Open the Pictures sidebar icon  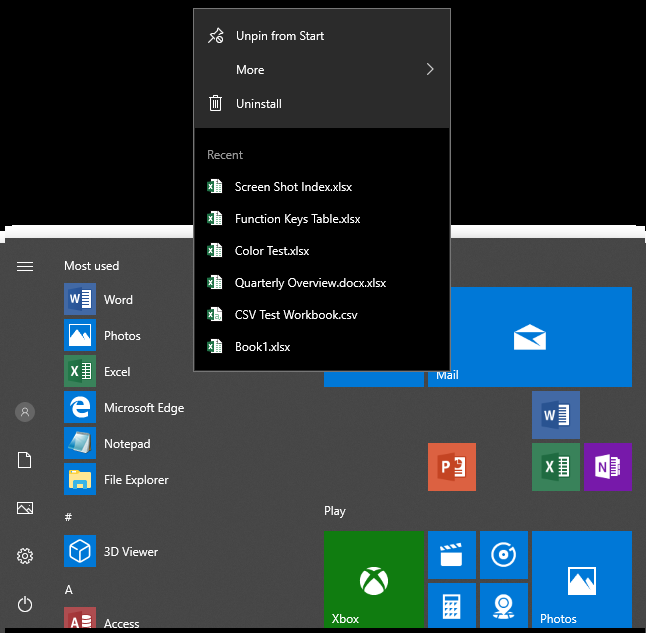[25, 508]
